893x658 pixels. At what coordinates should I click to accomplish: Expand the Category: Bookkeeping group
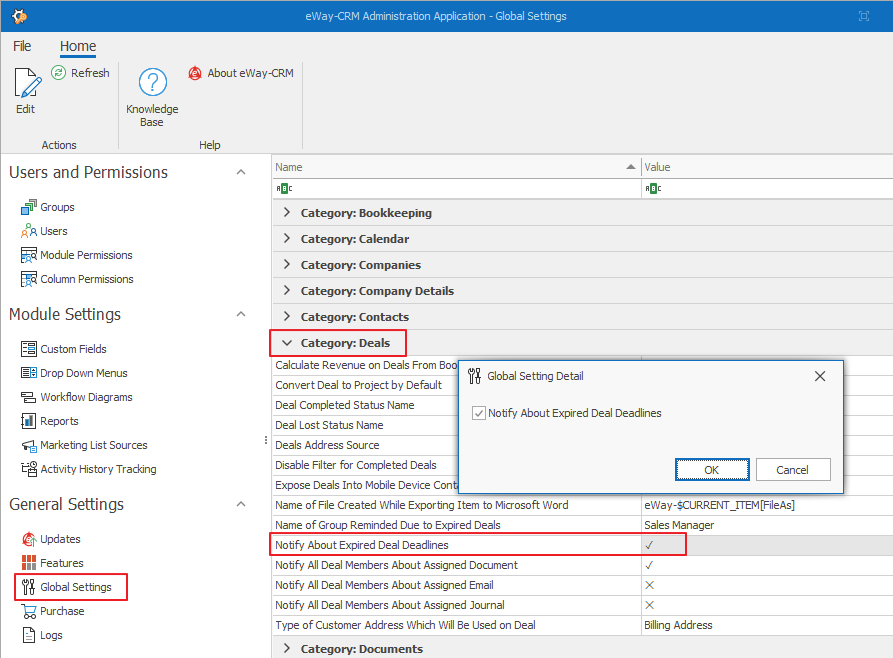(x=286, y=212)
